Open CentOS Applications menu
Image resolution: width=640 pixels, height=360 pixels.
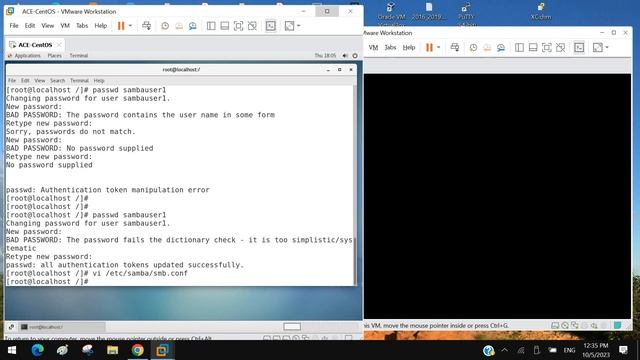point(24,56)
